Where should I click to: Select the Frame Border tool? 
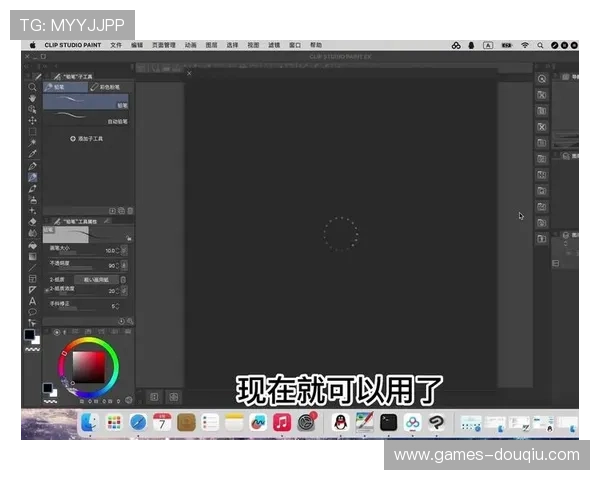(33, 279)
